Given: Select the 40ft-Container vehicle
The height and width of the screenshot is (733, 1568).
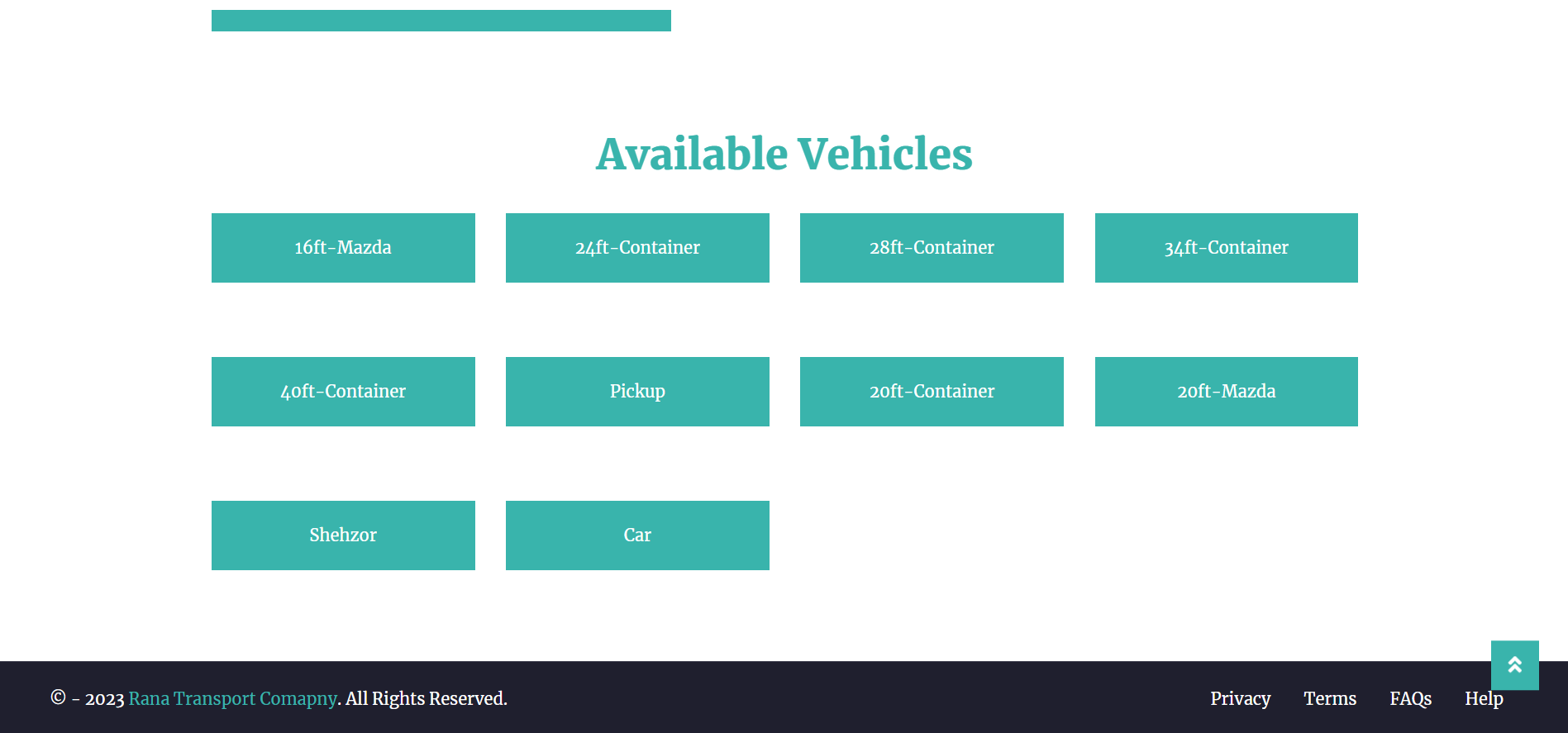Looking at the screenshot, I should (x=343, y=392).
